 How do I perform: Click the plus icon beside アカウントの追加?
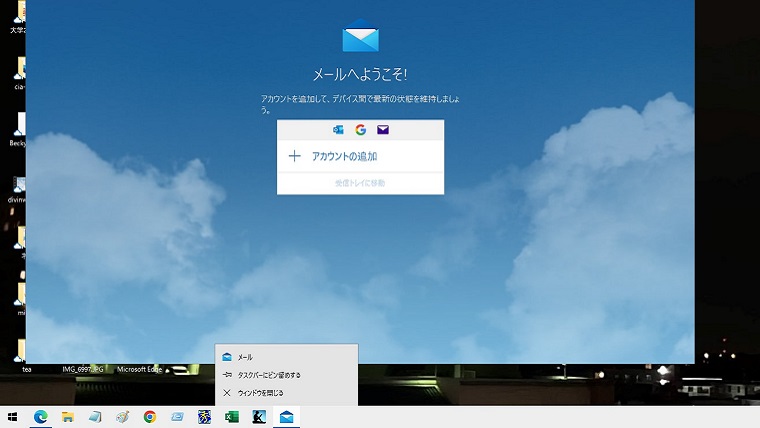tap(294, 156)
